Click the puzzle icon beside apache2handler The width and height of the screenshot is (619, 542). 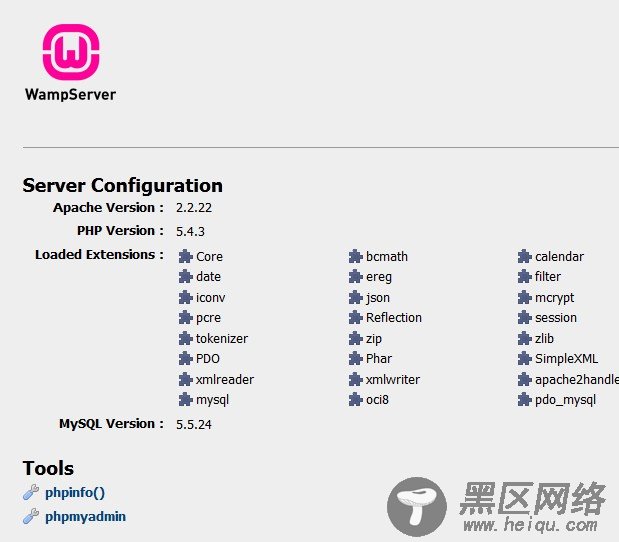tap(524, 379)
